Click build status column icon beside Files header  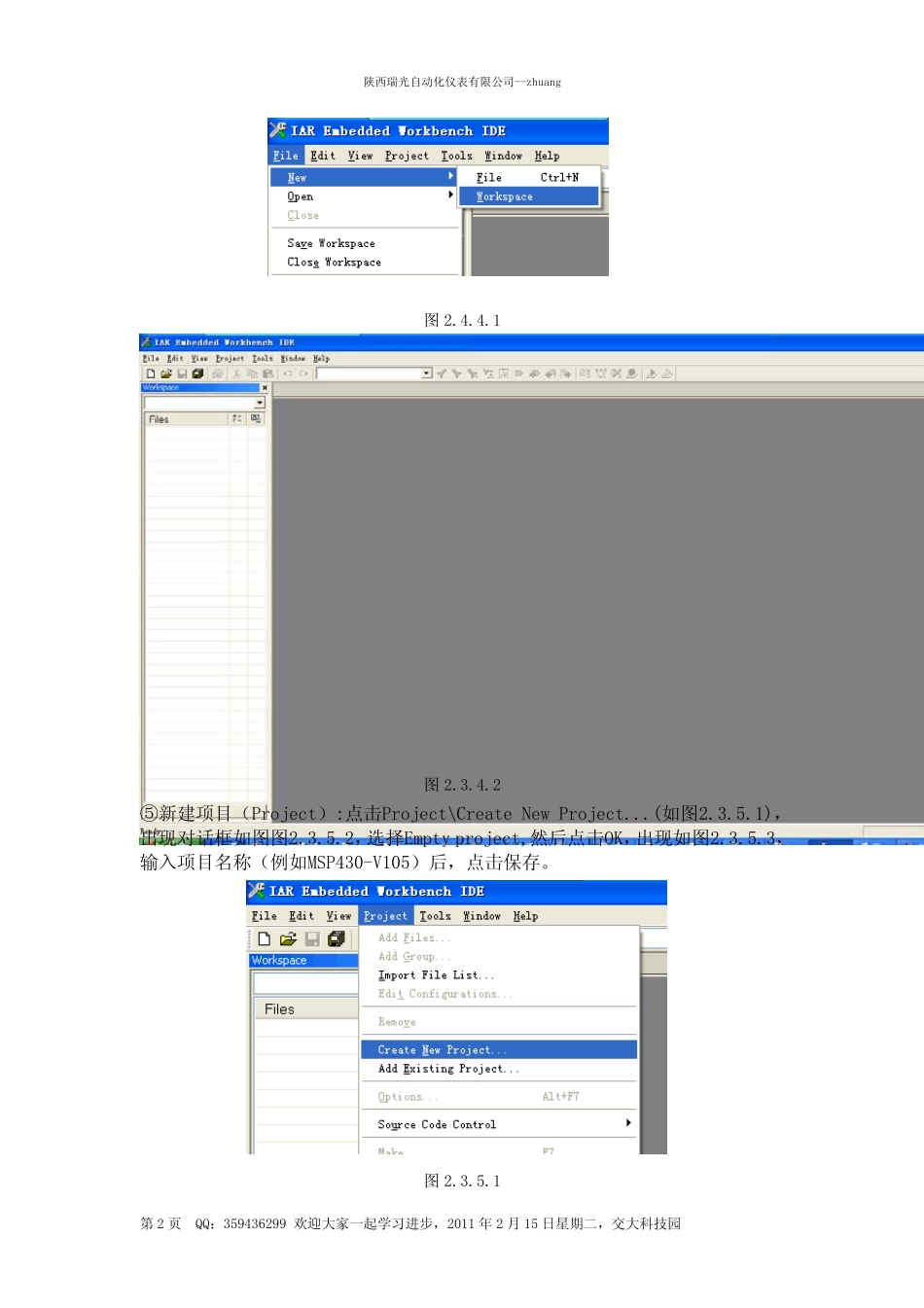pos(236,418)
